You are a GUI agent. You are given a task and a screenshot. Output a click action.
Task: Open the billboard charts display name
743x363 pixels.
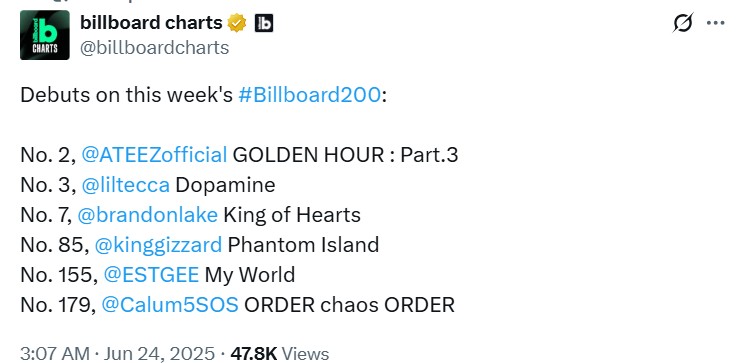[151, 22]
